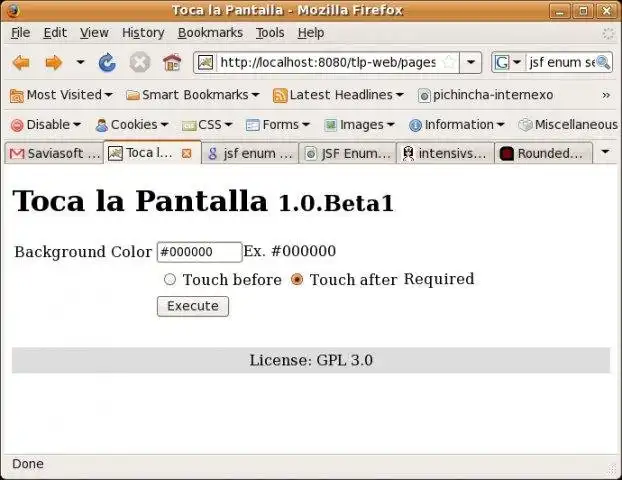Click the throbber activity icon
Screen dimensions: 622x480
coord(608,33)
